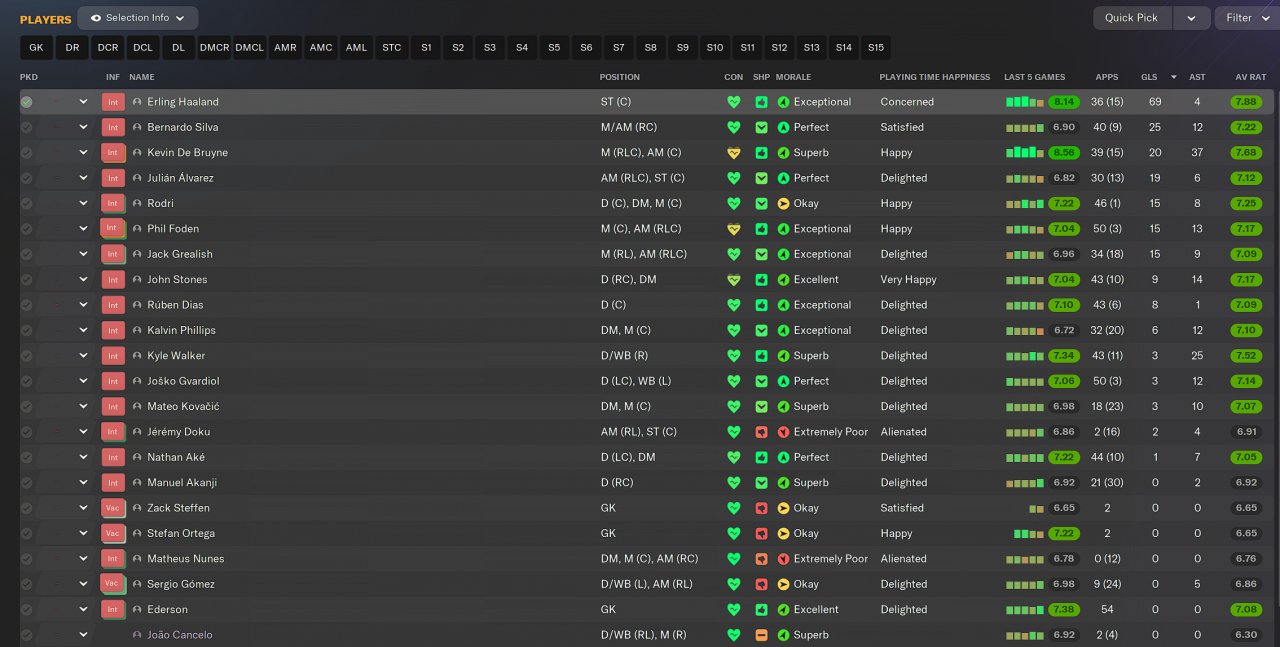Open Quick Pick dropdown arrow
The height and width of the screenshot is (647, 1280).
click(x=1191, y=18)
